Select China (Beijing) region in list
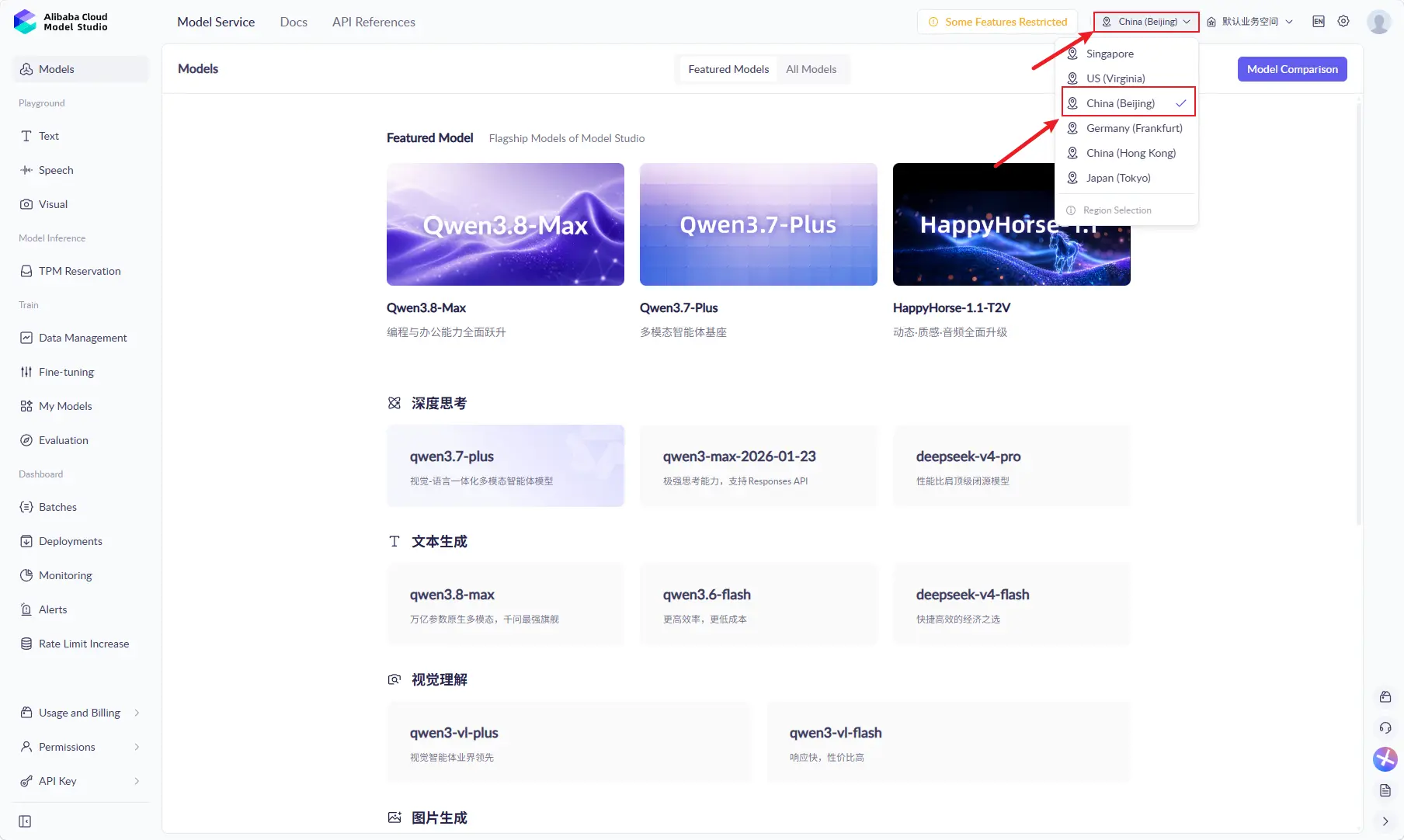 click(x=1128, y=103)
